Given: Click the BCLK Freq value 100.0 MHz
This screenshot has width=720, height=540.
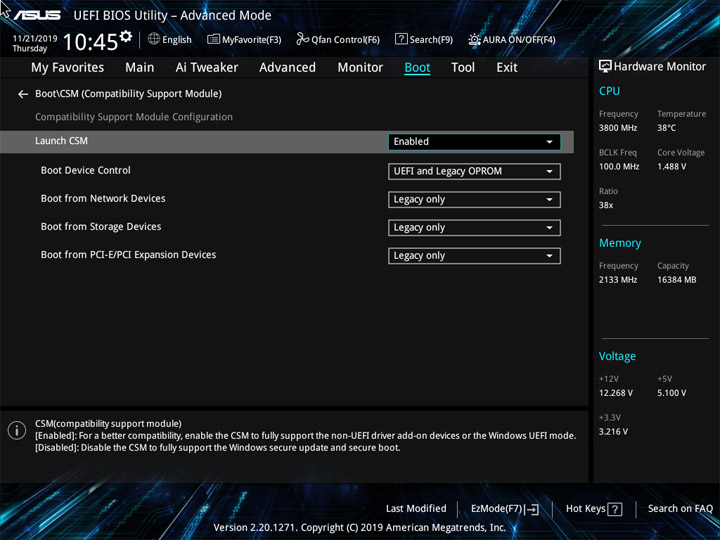Looking at the screenshot, I should point(619,167).
